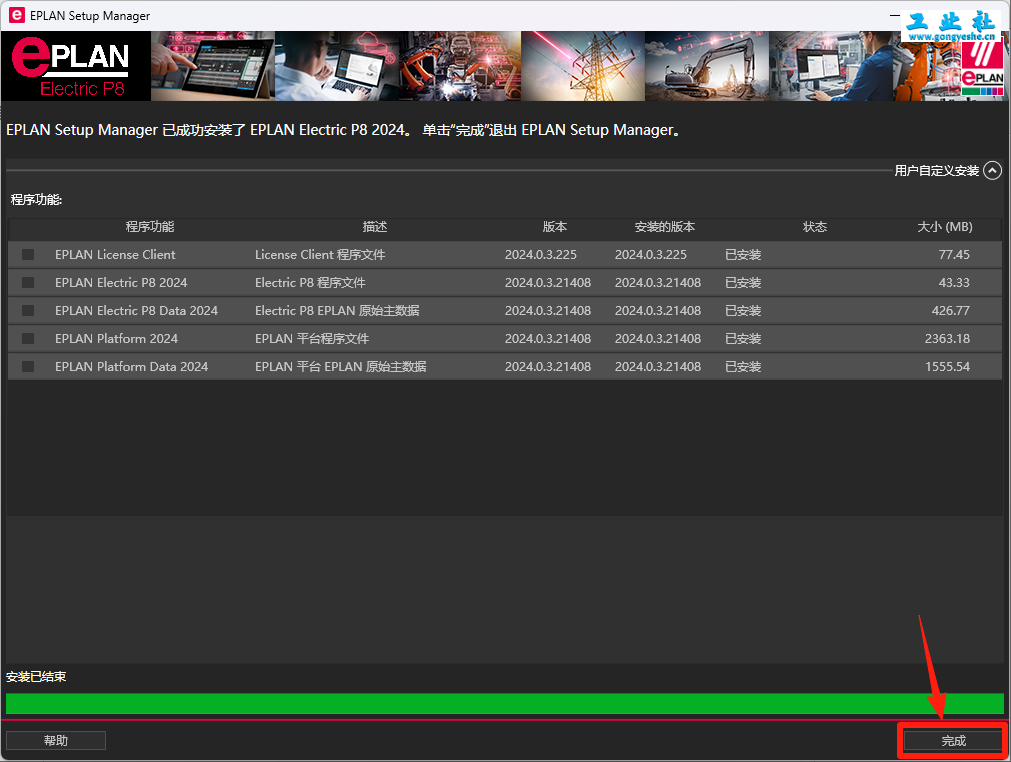Viewport: 1011px width, 762px height.
Task: Click the 状态 column header
Action: point(814,227)
